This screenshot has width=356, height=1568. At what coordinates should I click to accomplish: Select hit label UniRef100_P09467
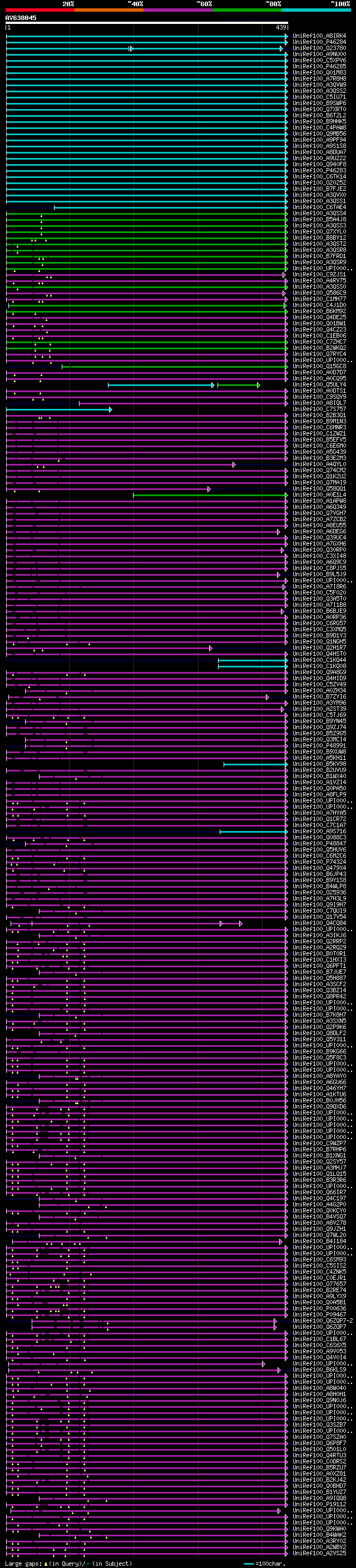tap(319, 1315)
